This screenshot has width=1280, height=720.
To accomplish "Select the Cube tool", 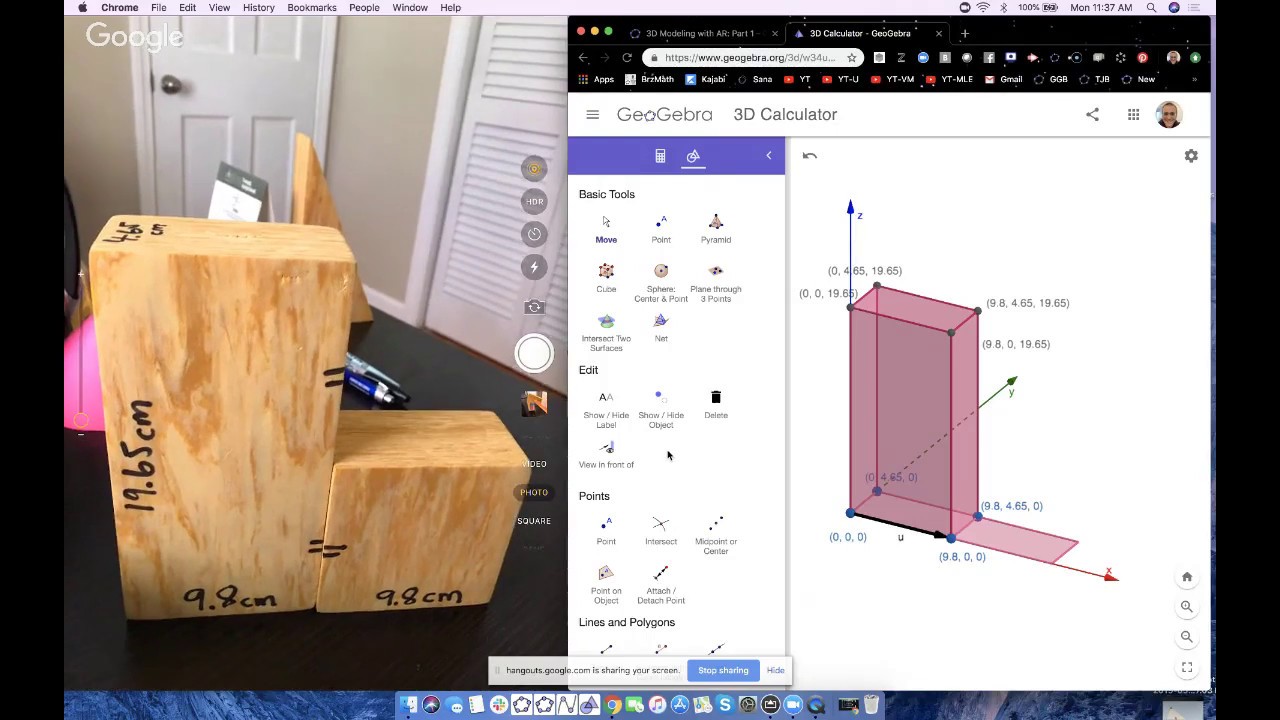I will click(x=606, y=278).
